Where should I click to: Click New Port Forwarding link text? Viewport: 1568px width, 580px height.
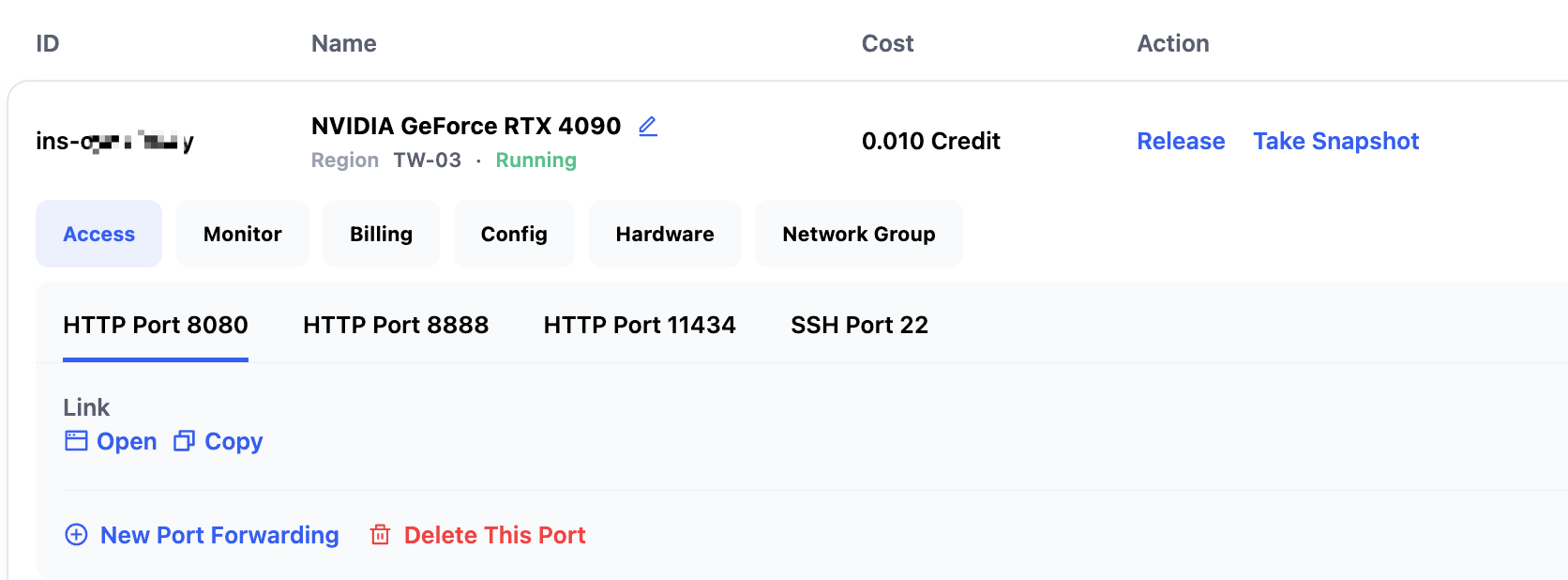coord(219,535)
